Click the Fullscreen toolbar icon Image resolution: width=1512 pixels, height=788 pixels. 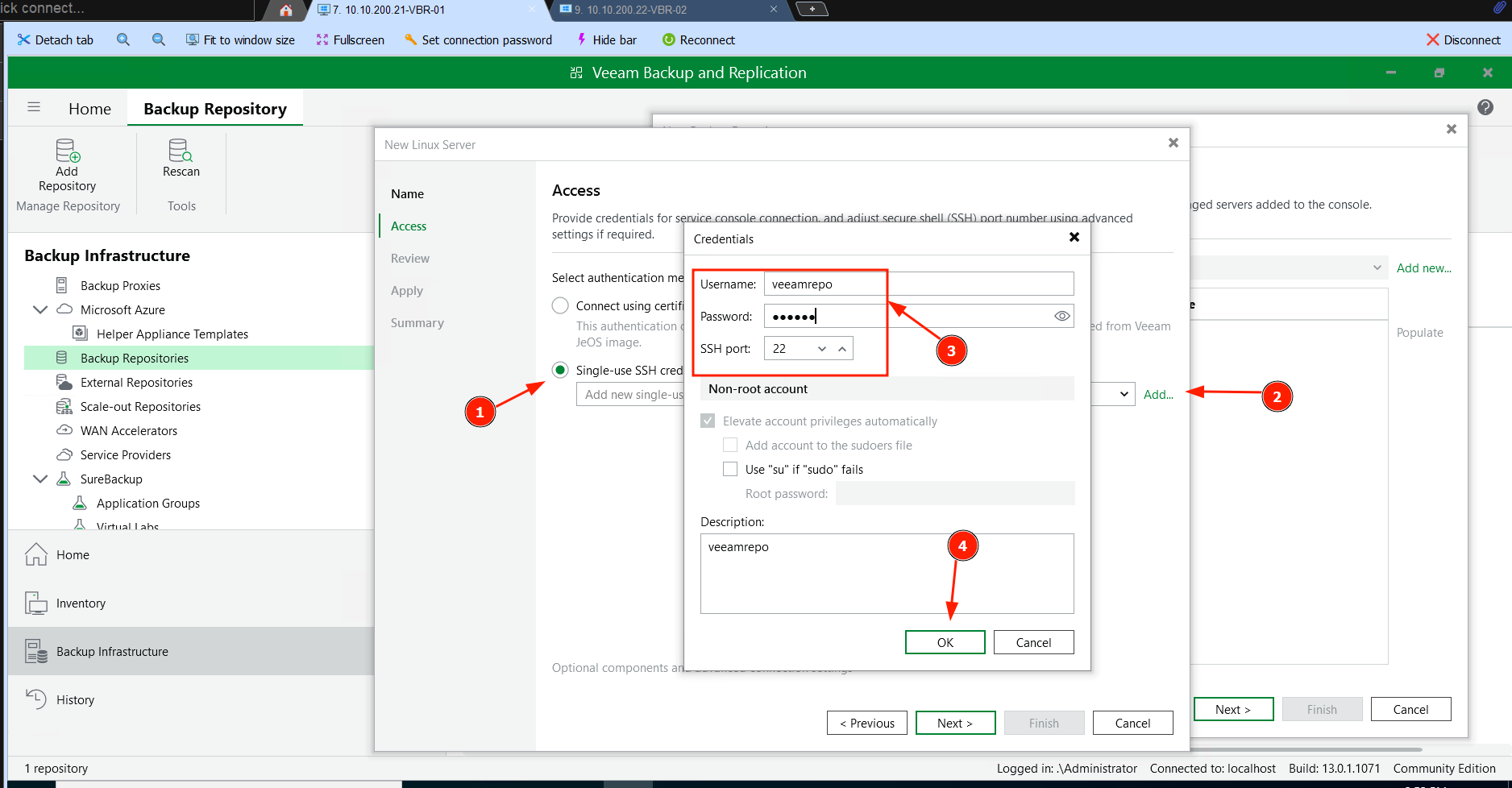click(x=322, y=39)
